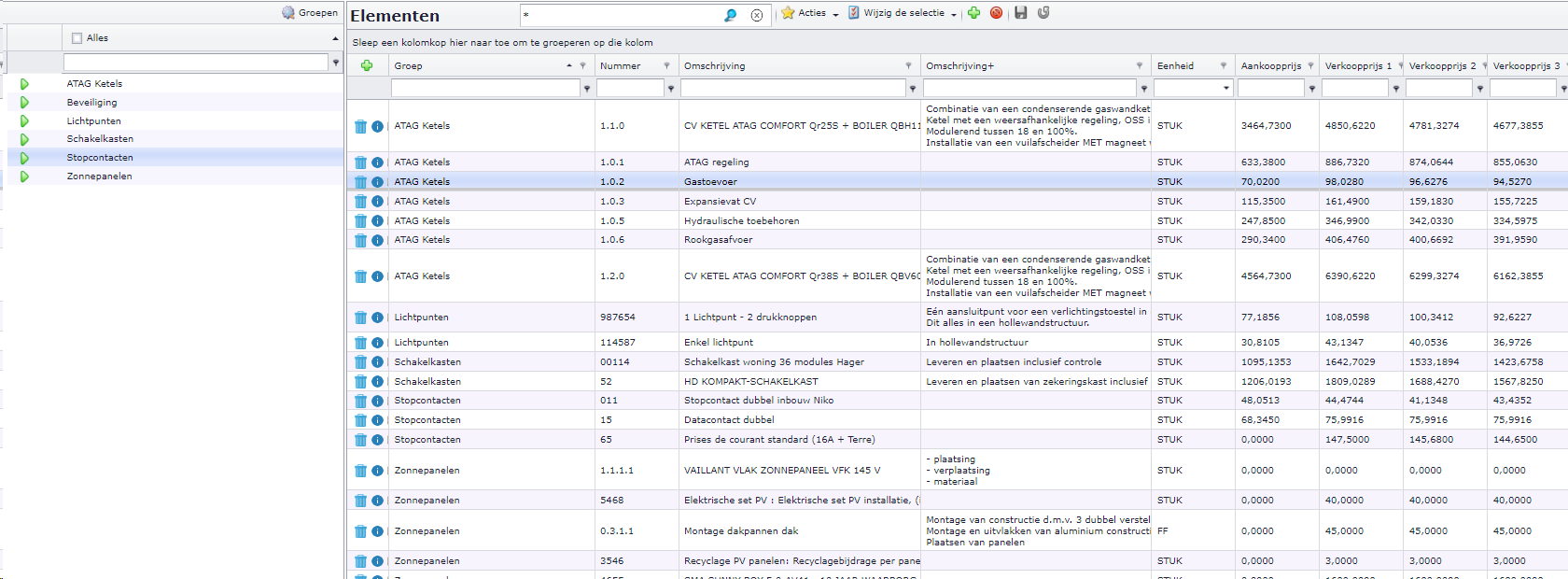
Task: Open the Acties dropdown menu
Action: [x=810, y=13]
